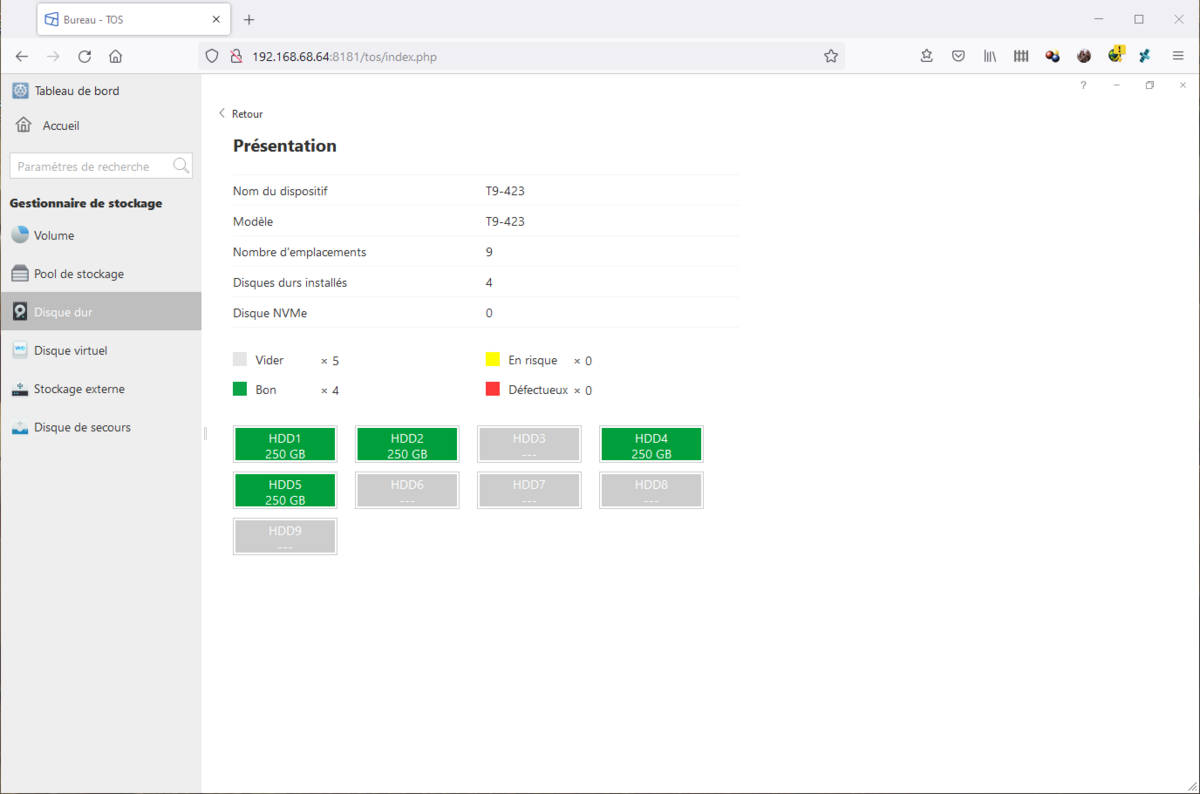Click the Stockage externe icon
This screenshot has height=794, width=1200.
click(x=20, y=389)
